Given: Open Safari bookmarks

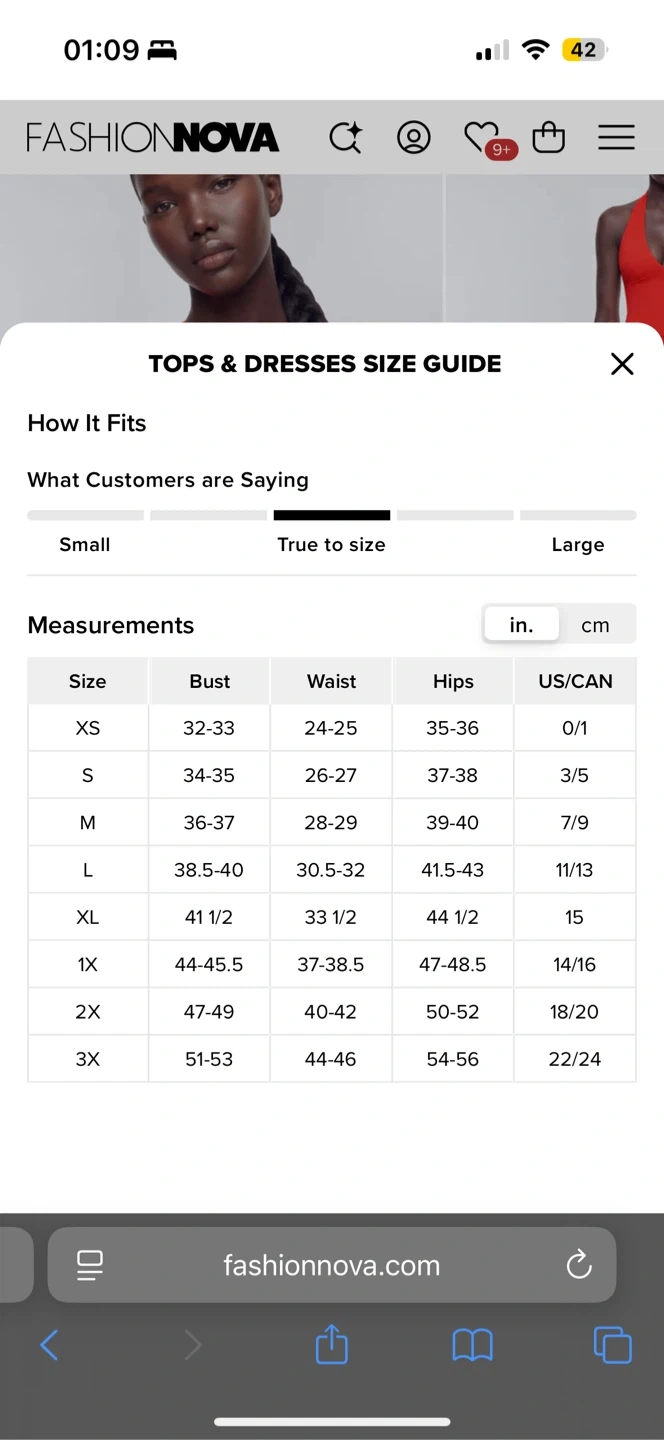Looking at the screenshot, I should 472,1345.
